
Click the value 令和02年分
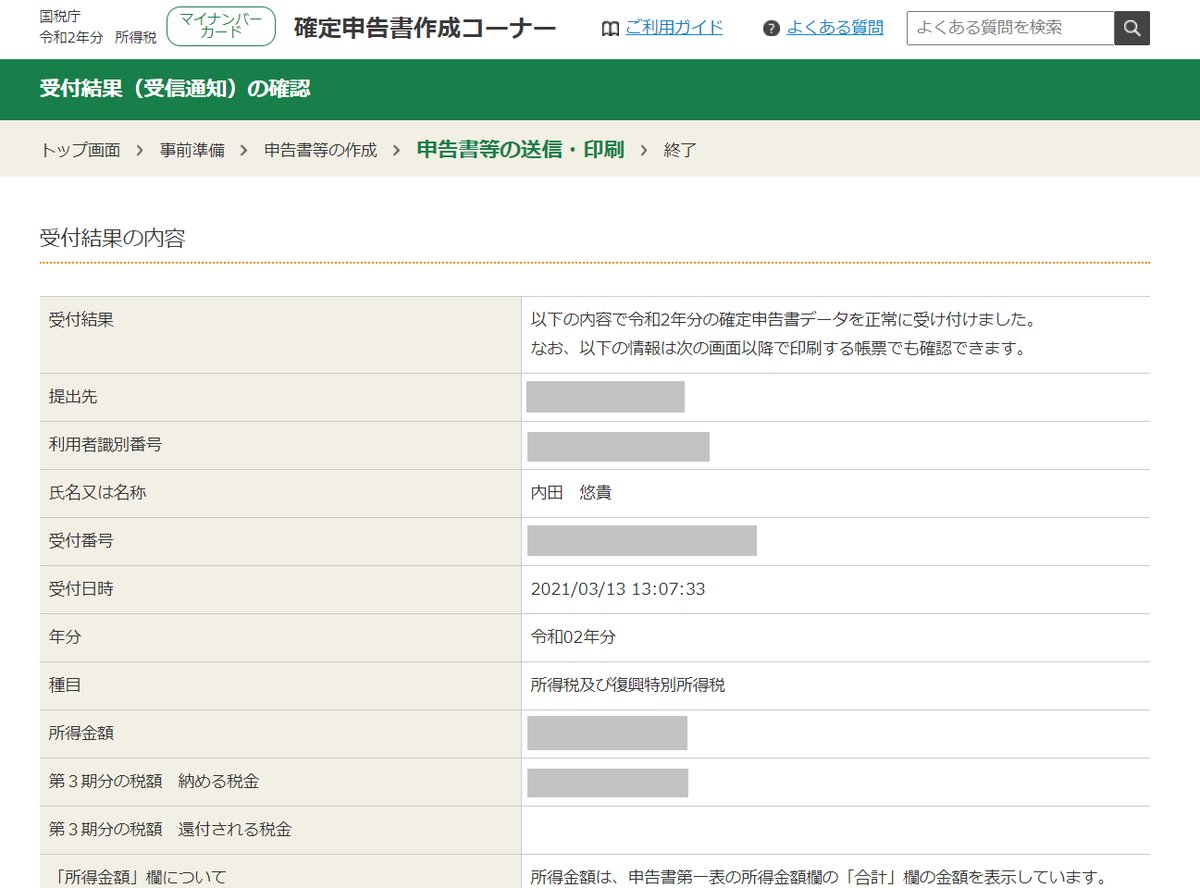click(573, 637)
